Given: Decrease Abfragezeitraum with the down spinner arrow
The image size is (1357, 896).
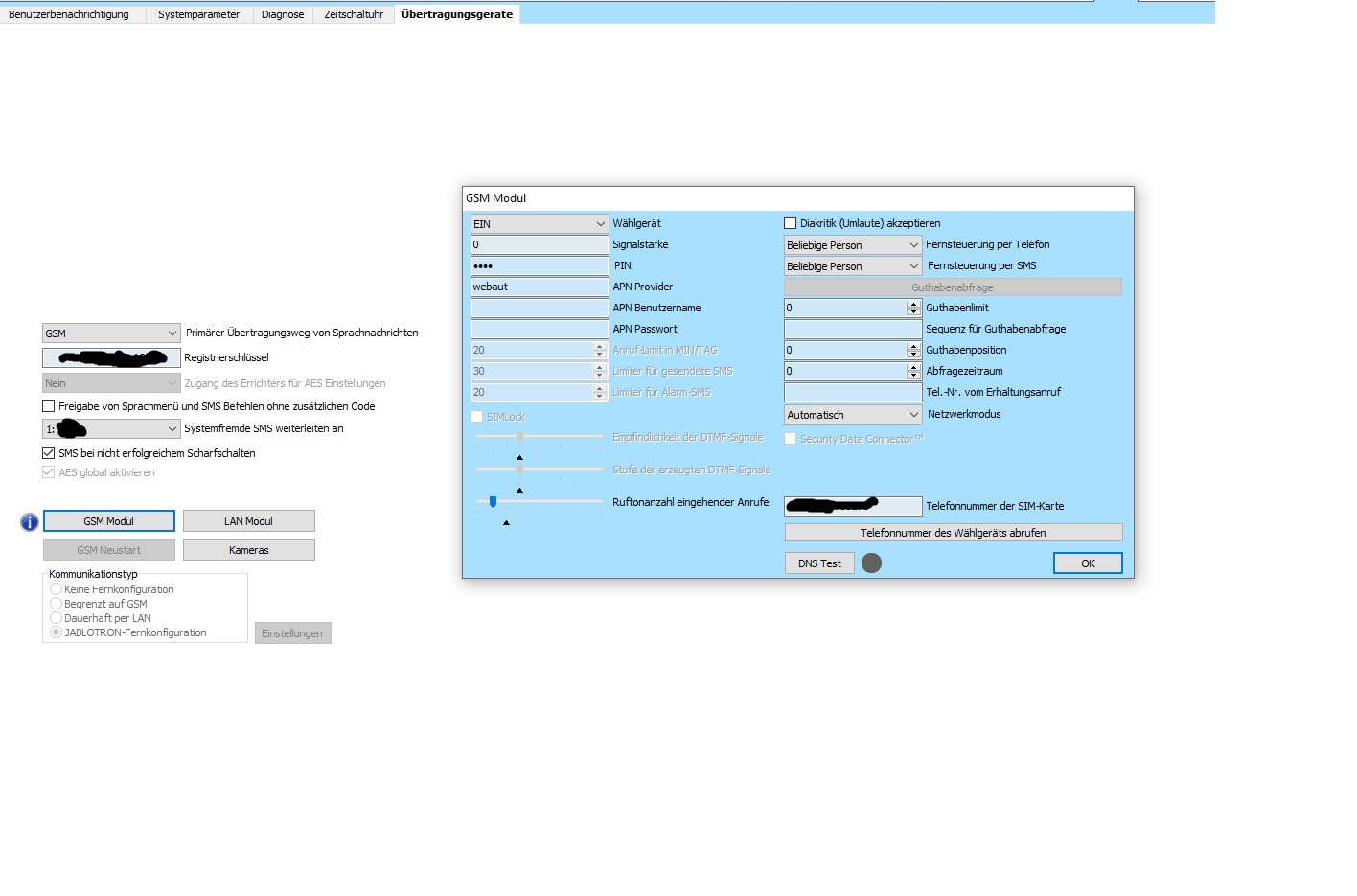Looking at the screenshot, I should point(913,376).
